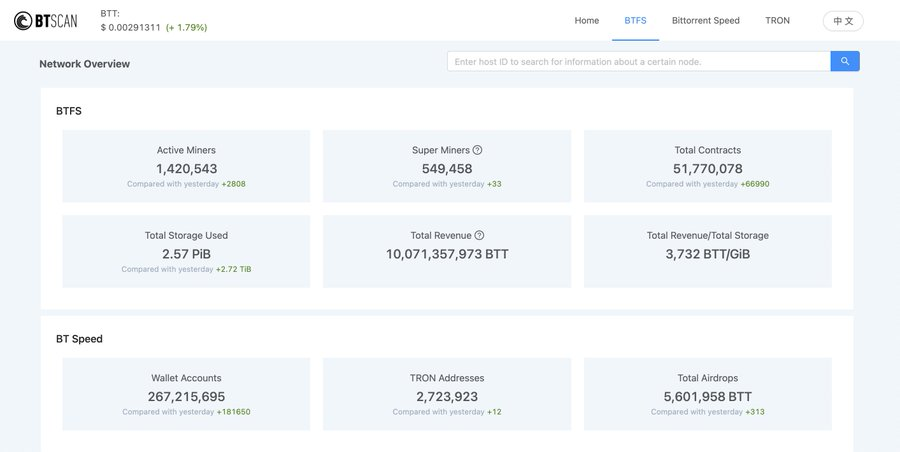
Task: Click the +181650 change figure
Action: [x=234, y=412]
